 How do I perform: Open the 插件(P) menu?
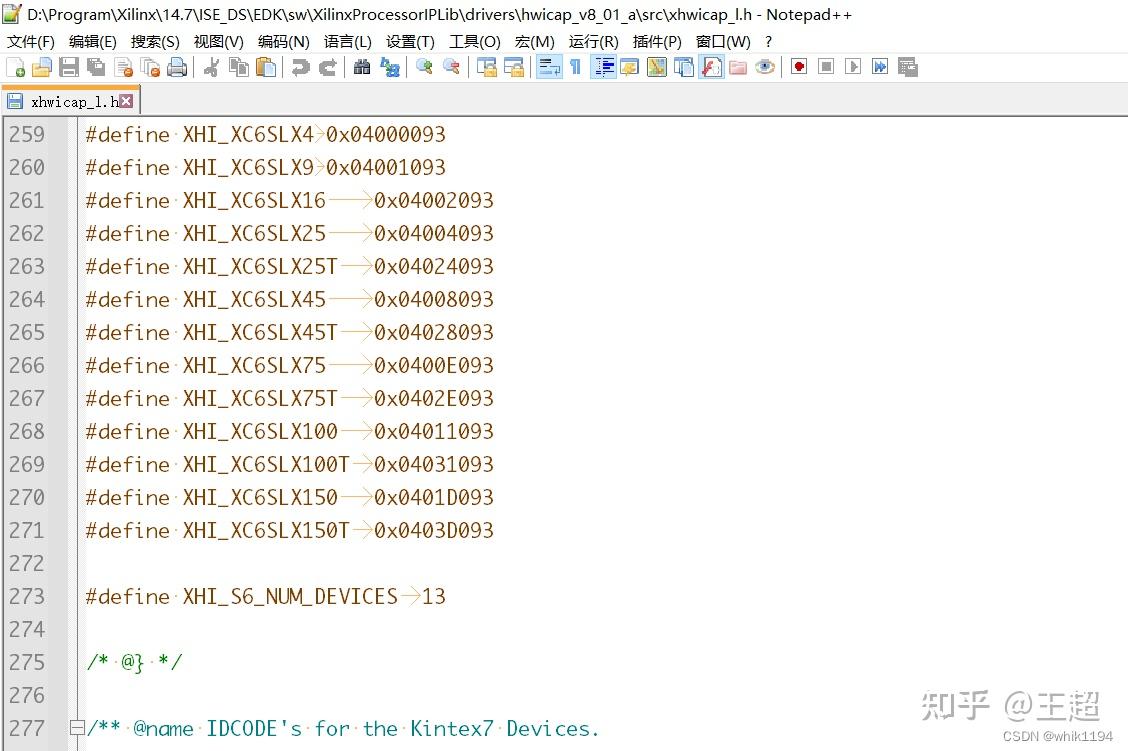[x=657, y=42]
